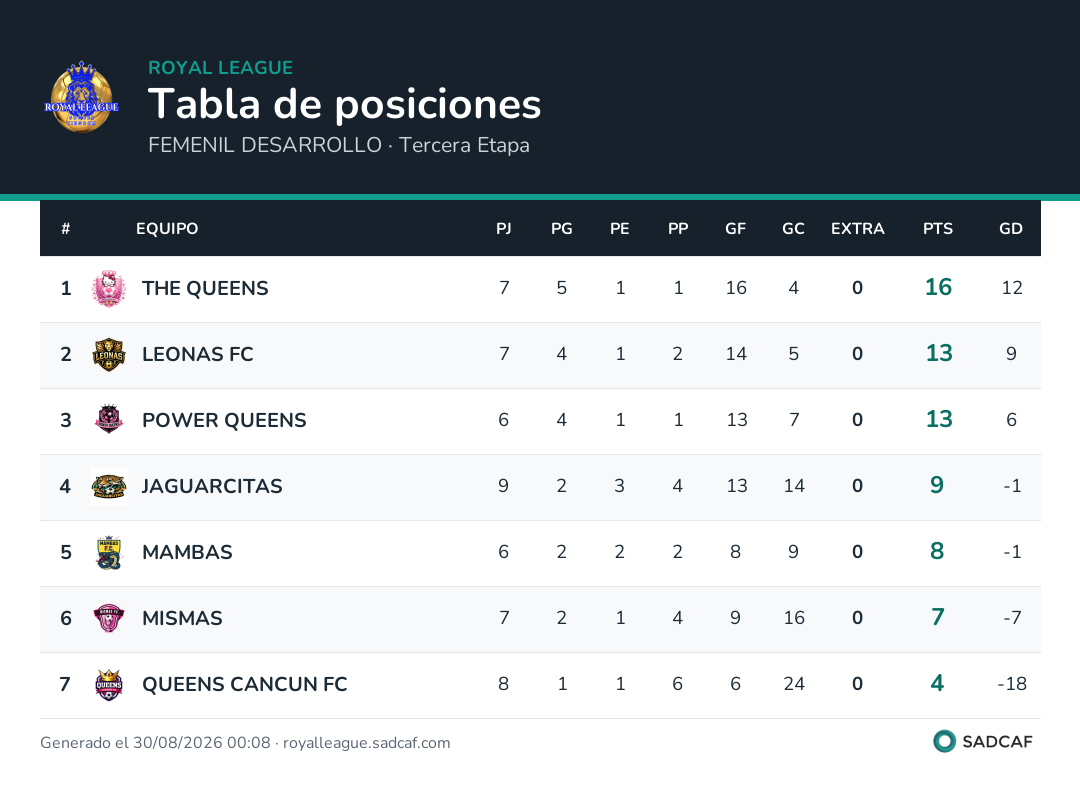The image size is (1080, 794).
Task: Select The Queens team badge icon
Action: pyautogui.click(x=109, y=289)
